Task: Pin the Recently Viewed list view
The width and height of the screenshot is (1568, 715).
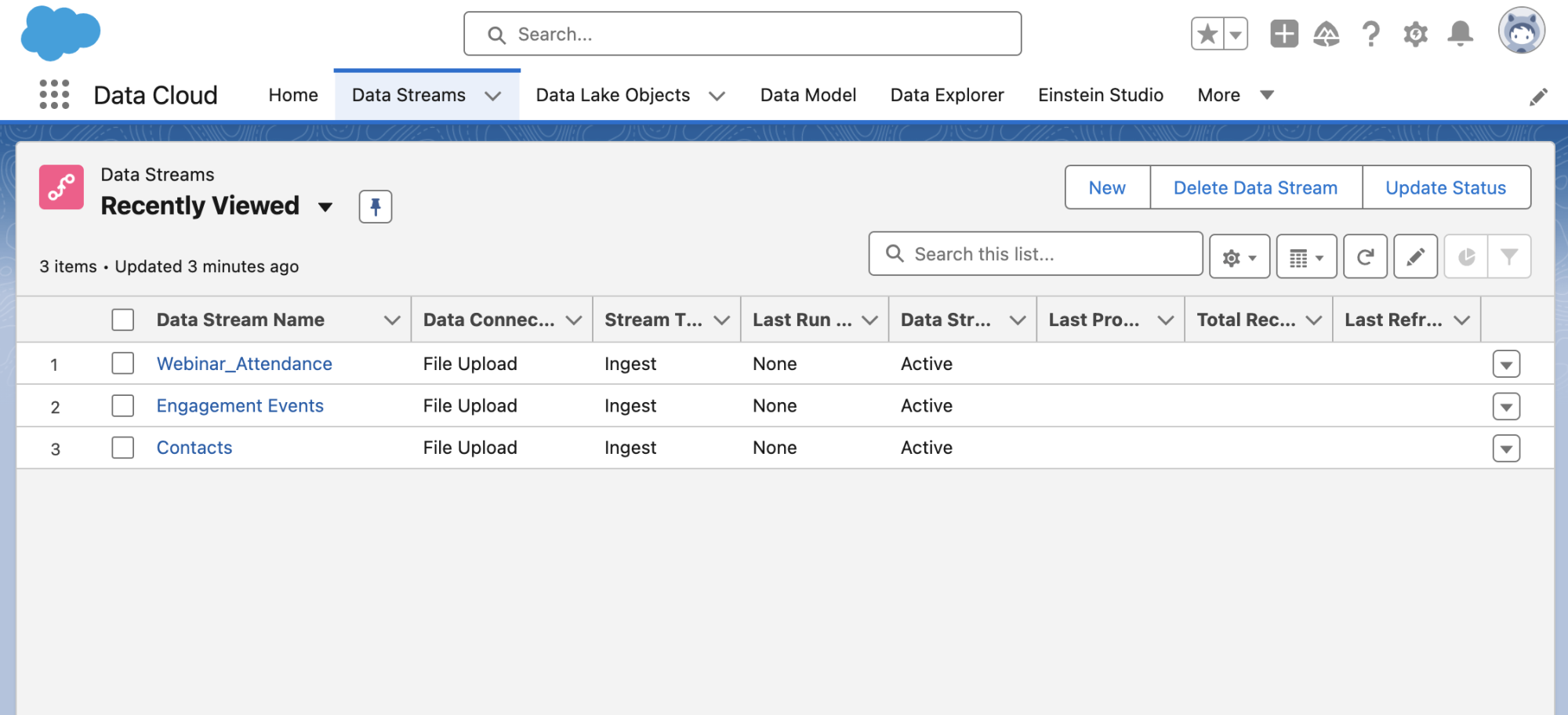Action: [376, 206]
